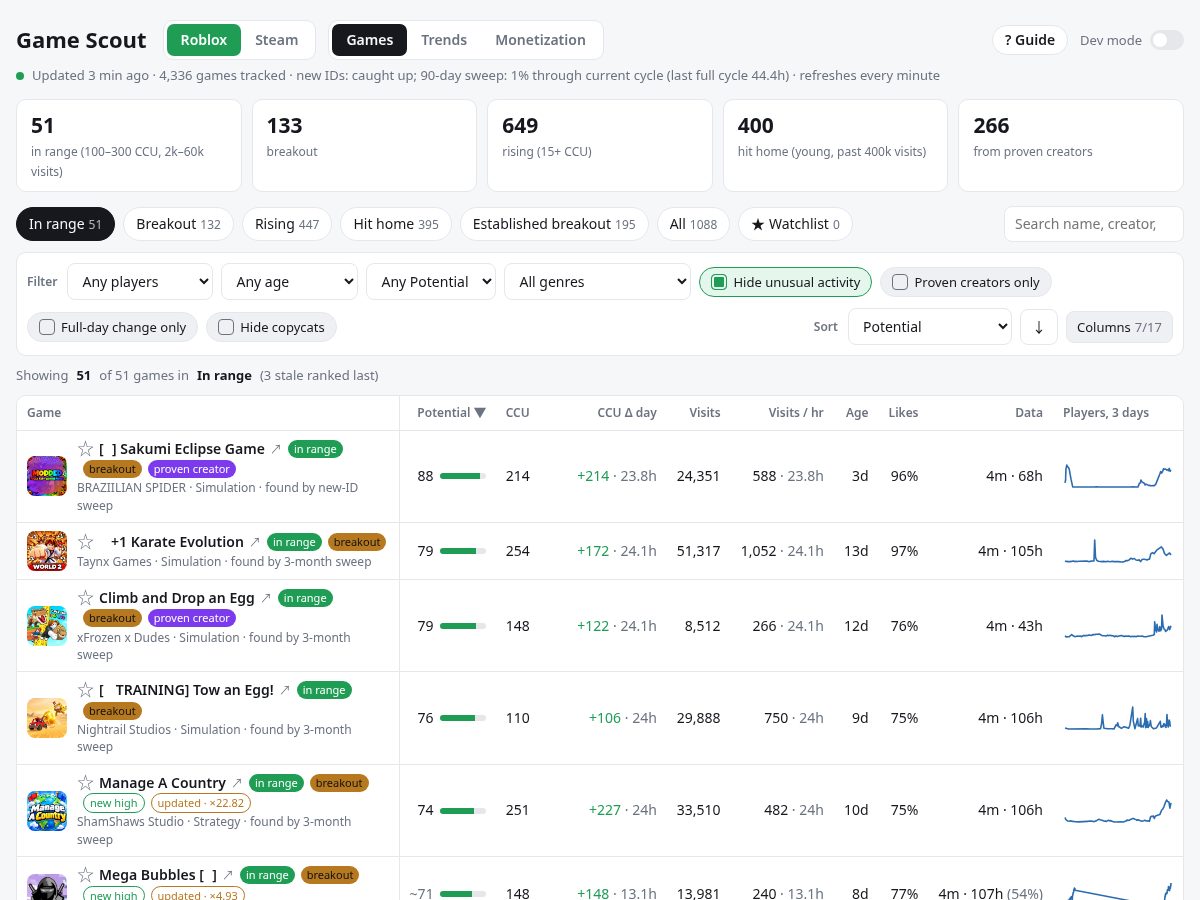Select the Rising 447 filter tab

pyautogui.click(x=287, y=224)
